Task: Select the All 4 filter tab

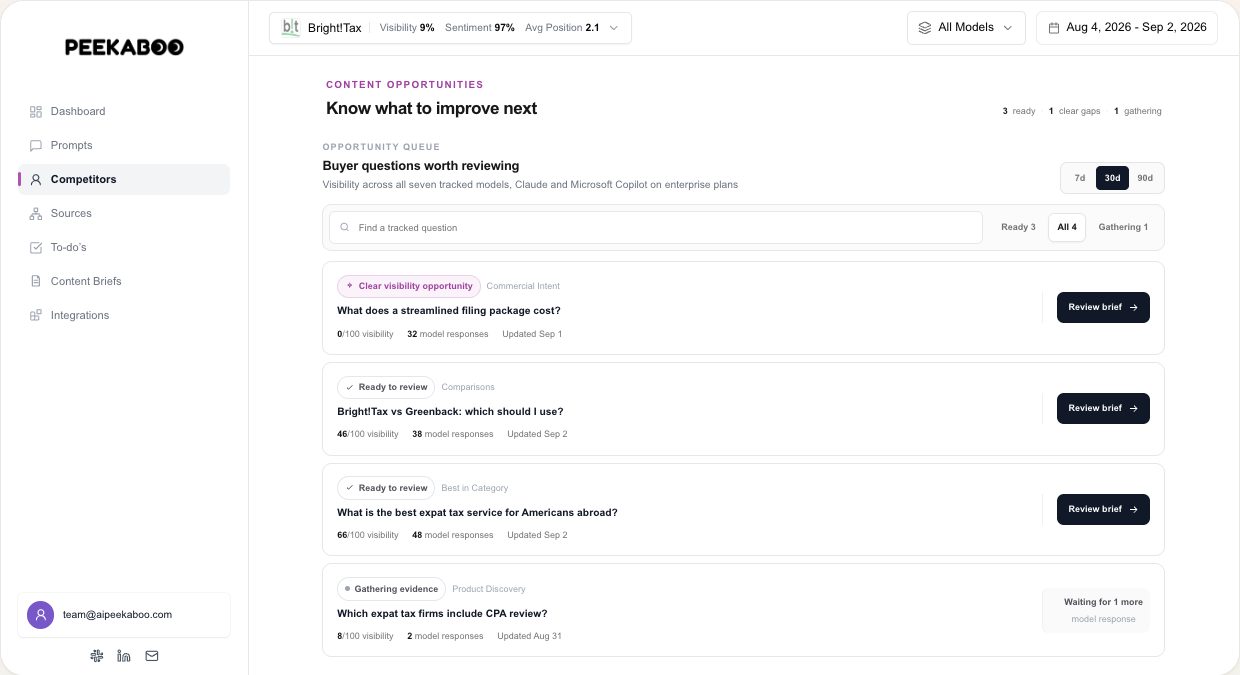Action: click(1067, 227)
